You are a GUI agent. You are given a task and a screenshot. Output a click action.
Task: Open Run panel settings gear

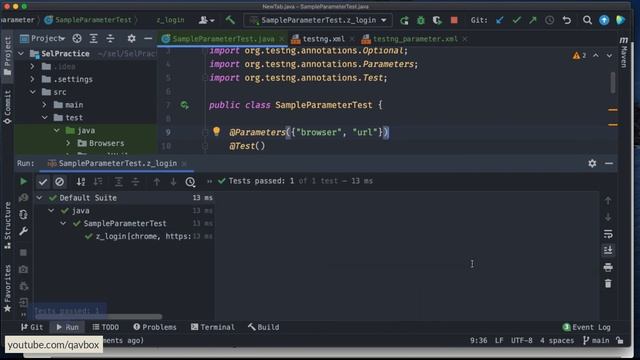pos(592,163)
